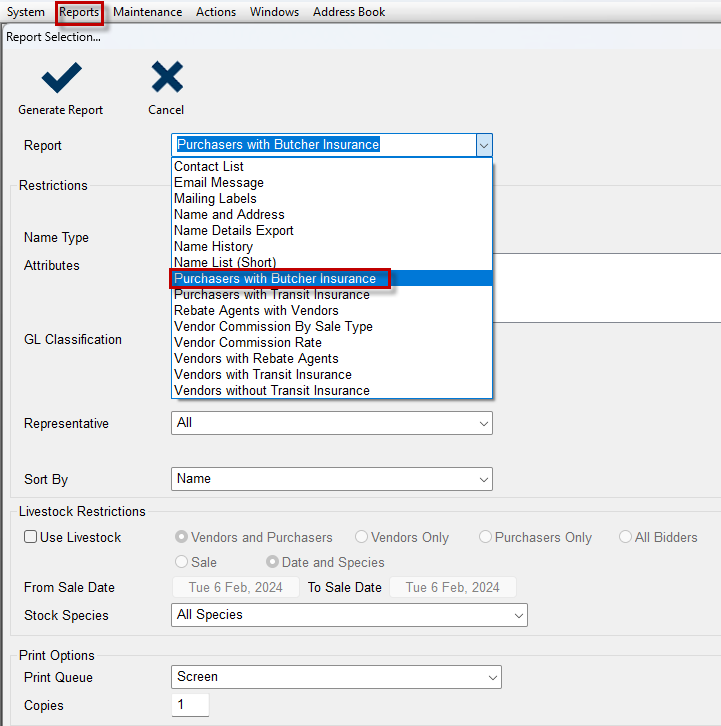Select the Purchasers Only radio button
The height and width of the screenshot is (726, 721).
click(x=485, y=537)
